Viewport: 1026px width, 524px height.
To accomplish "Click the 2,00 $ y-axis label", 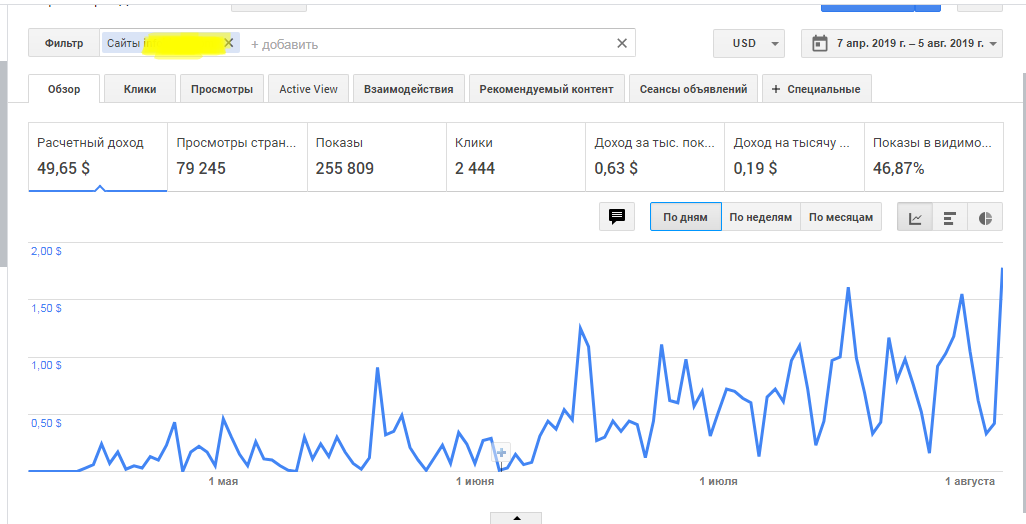I will click(x=46, y=251).
